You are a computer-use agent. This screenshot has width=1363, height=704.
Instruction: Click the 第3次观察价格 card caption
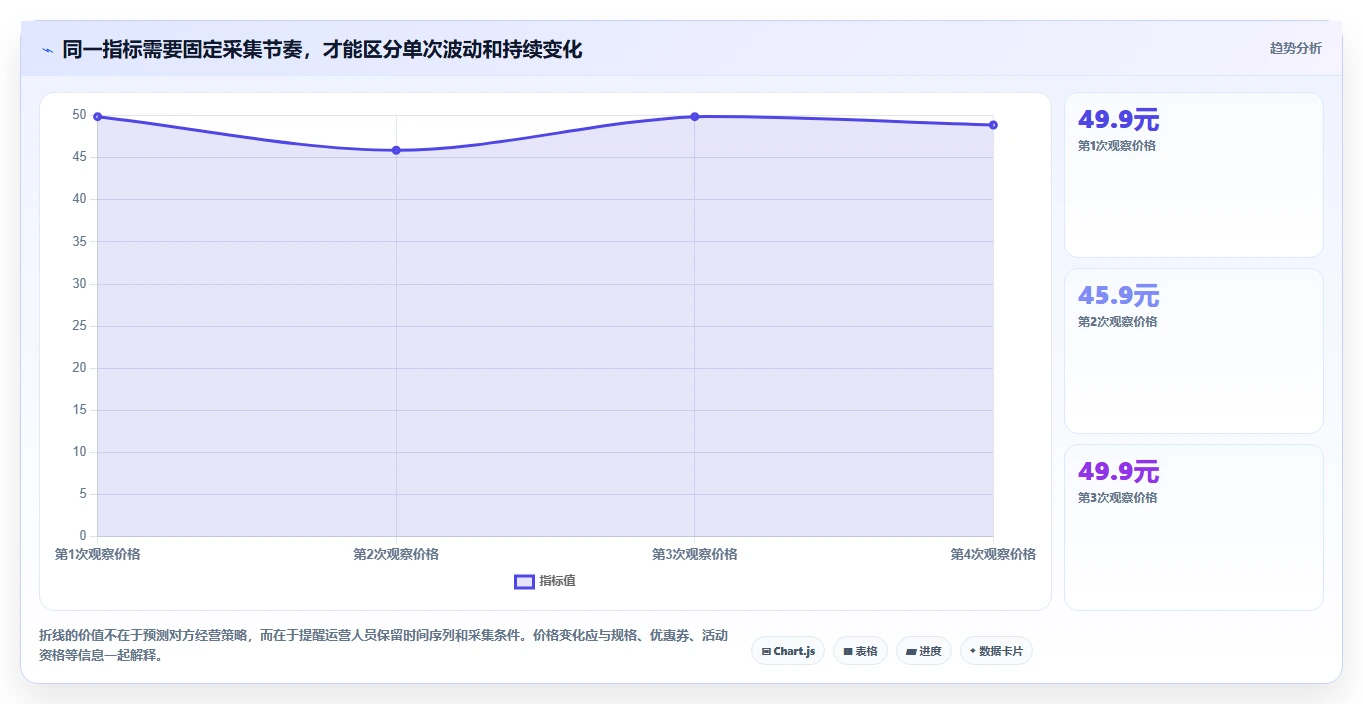[x=1117, y=498]
